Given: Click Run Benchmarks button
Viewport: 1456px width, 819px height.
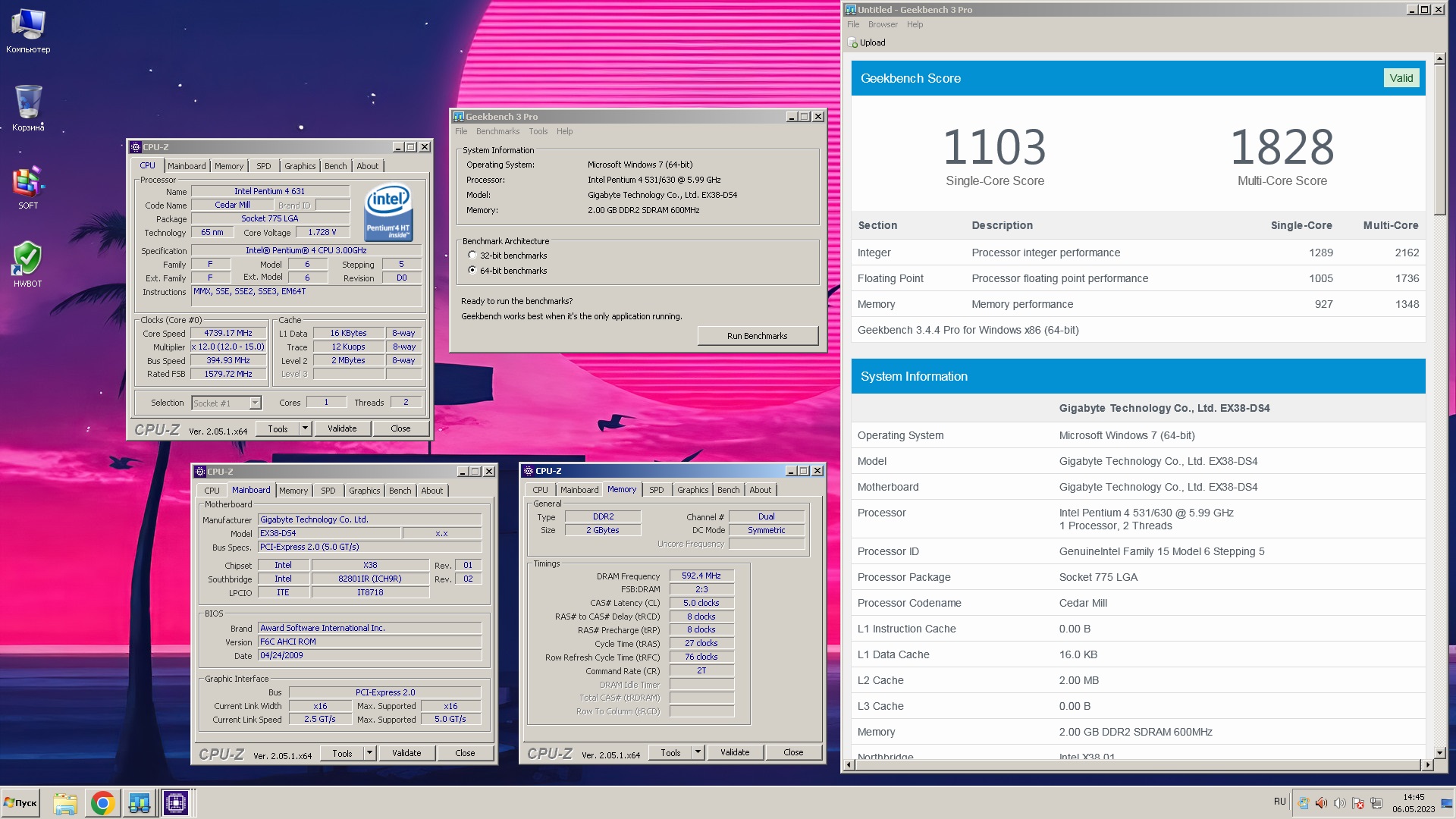Looking at the screenshot, I should click(757, 336).
